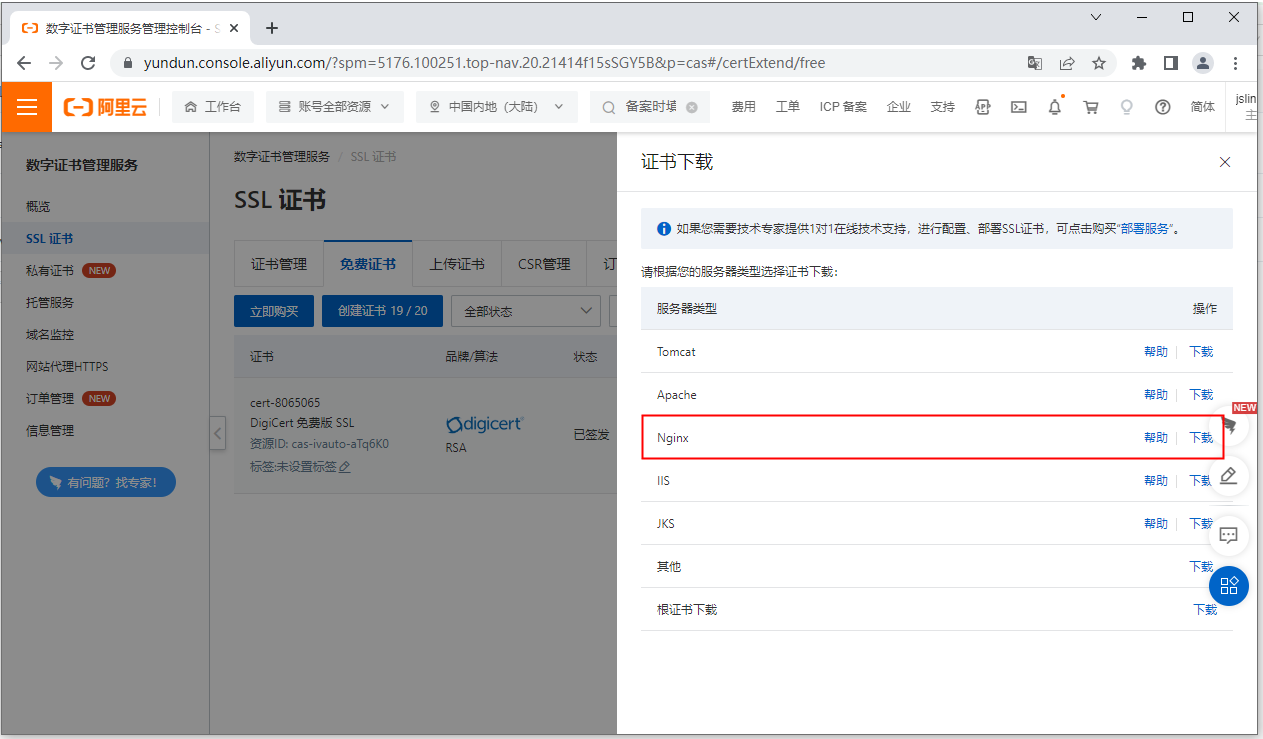The height and width of the screenshot is (739, 1263).
Task: Open the floating chat message icon
Action: [1229, 535]
